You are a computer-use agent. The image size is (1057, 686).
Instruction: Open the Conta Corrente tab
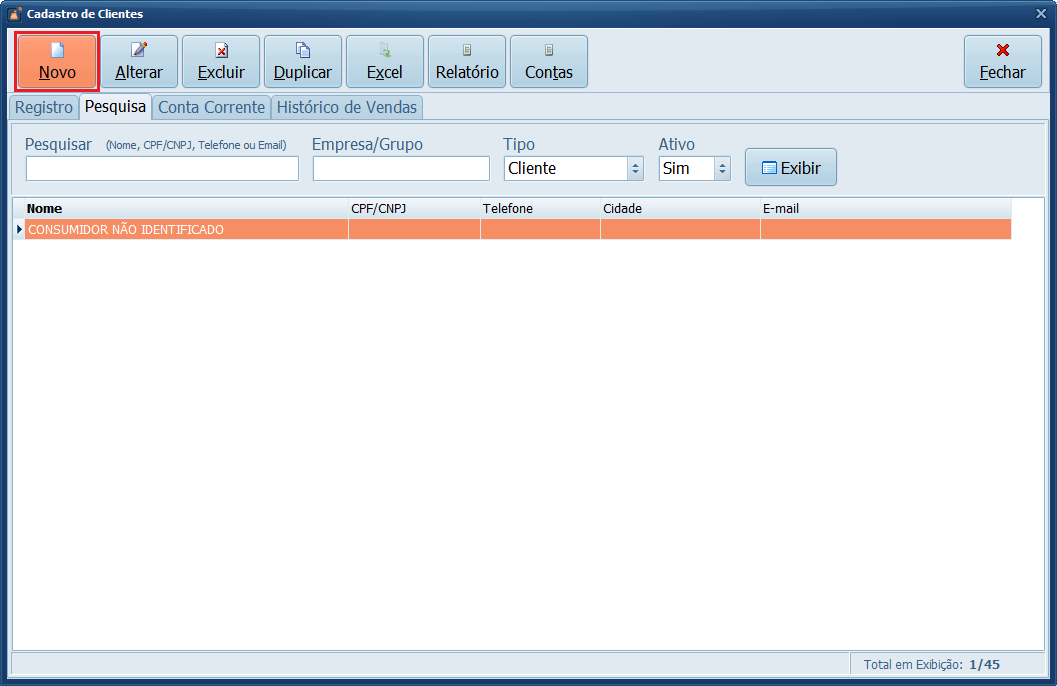(211, 107)
